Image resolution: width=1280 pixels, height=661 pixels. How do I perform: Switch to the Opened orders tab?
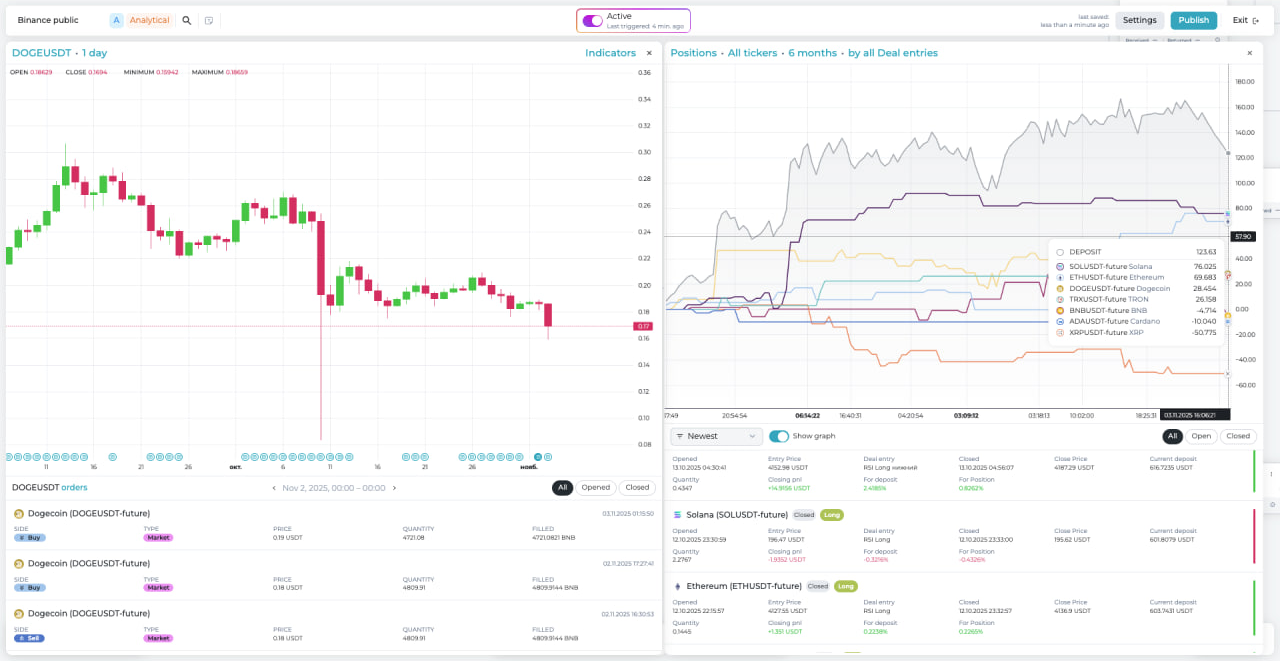(x=595, y=487)
